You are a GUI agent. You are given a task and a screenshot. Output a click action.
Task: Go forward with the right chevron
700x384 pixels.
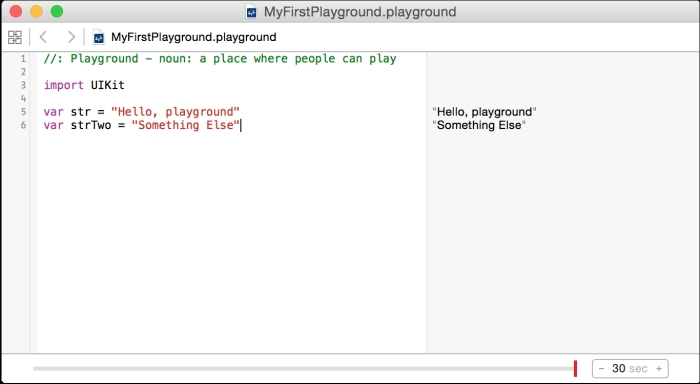(71, 37)
